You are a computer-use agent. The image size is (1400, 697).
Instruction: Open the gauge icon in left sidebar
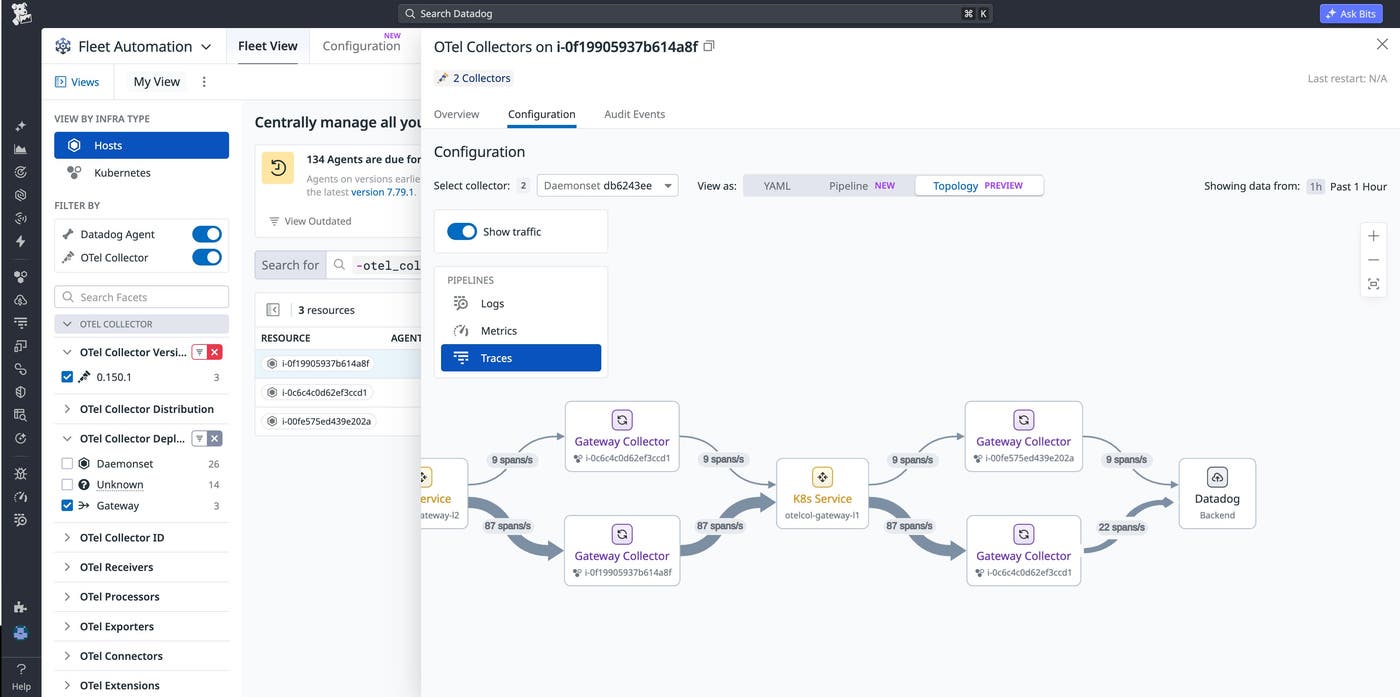tap(20, 497)
